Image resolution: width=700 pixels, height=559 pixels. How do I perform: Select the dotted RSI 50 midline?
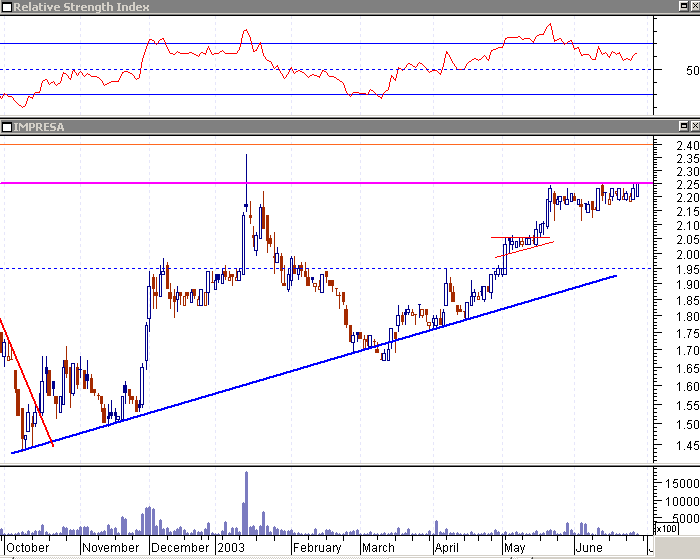coord(326,69)
